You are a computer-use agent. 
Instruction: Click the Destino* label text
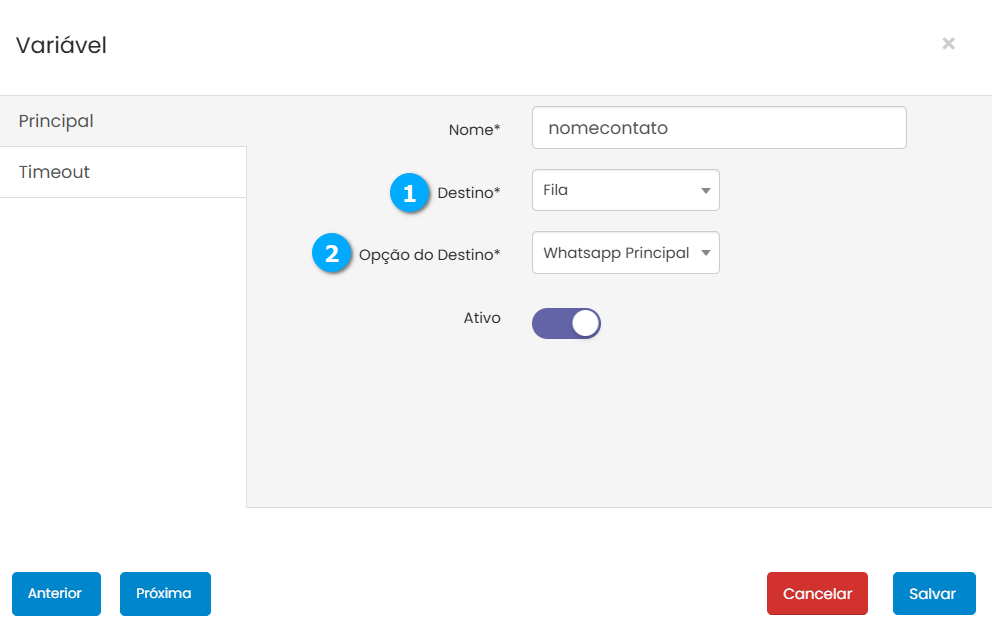tap(468, 193)
